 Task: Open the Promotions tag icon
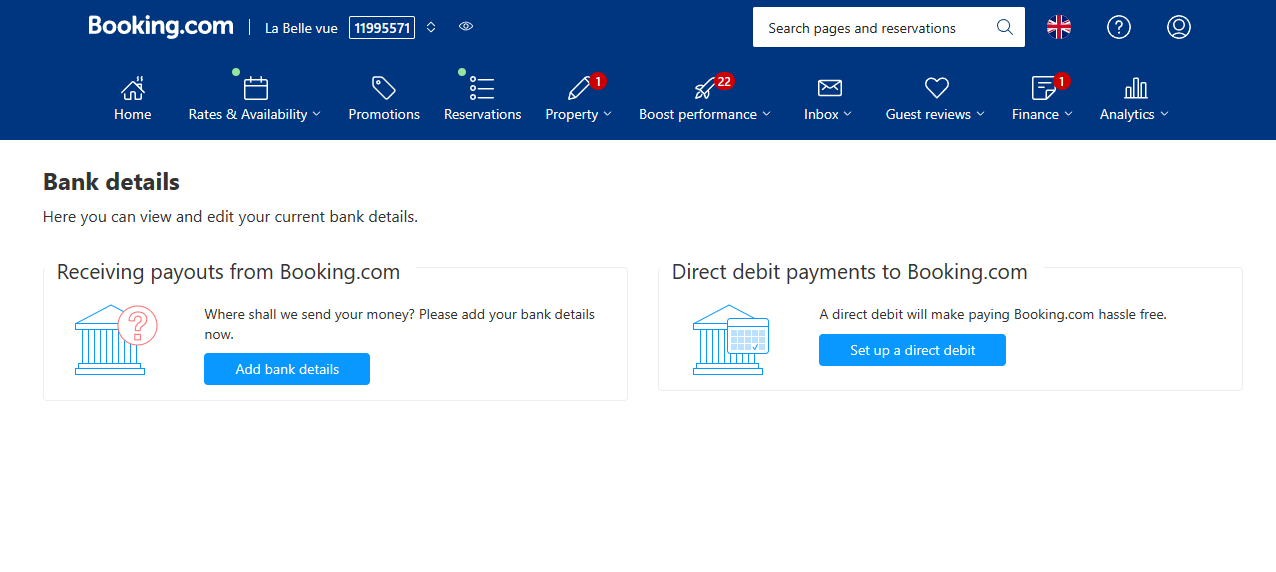pos(384,88)
